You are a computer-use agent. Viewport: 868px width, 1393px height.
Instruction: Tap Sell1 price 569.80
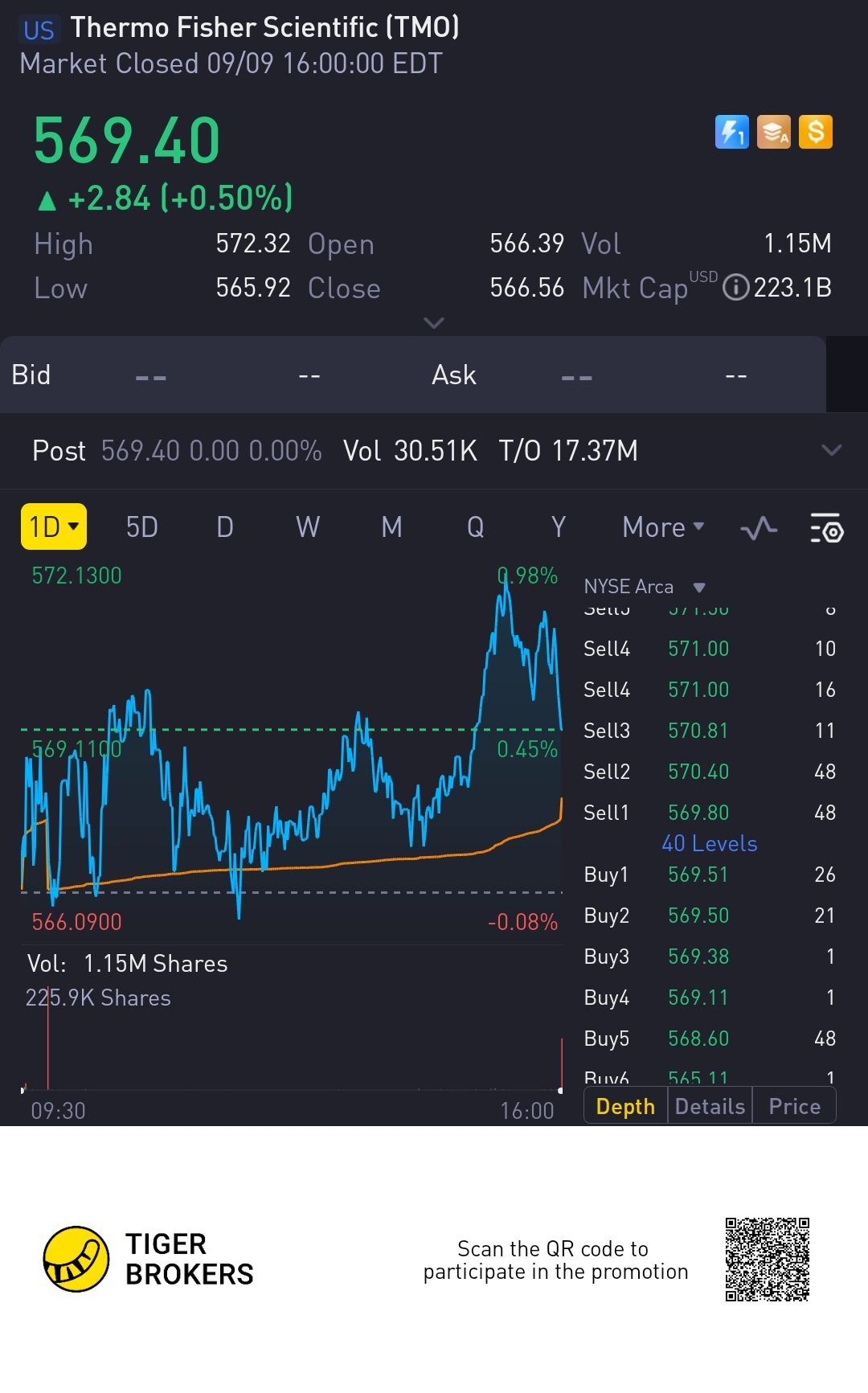tap(698, 813)
